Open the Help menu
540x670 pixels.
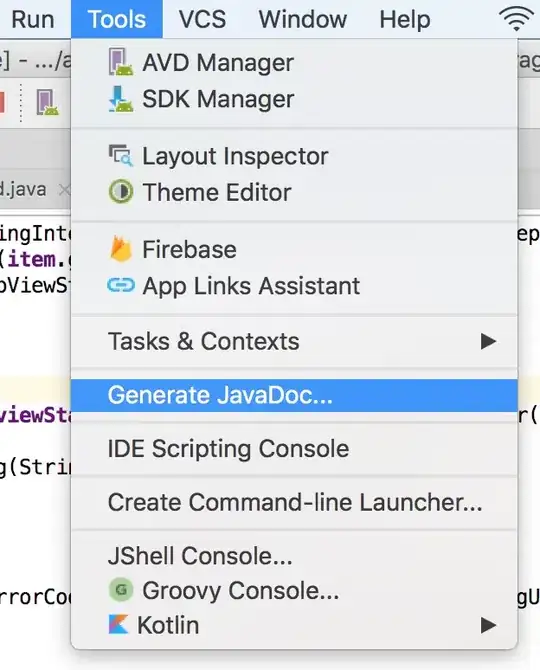(405, 19)
